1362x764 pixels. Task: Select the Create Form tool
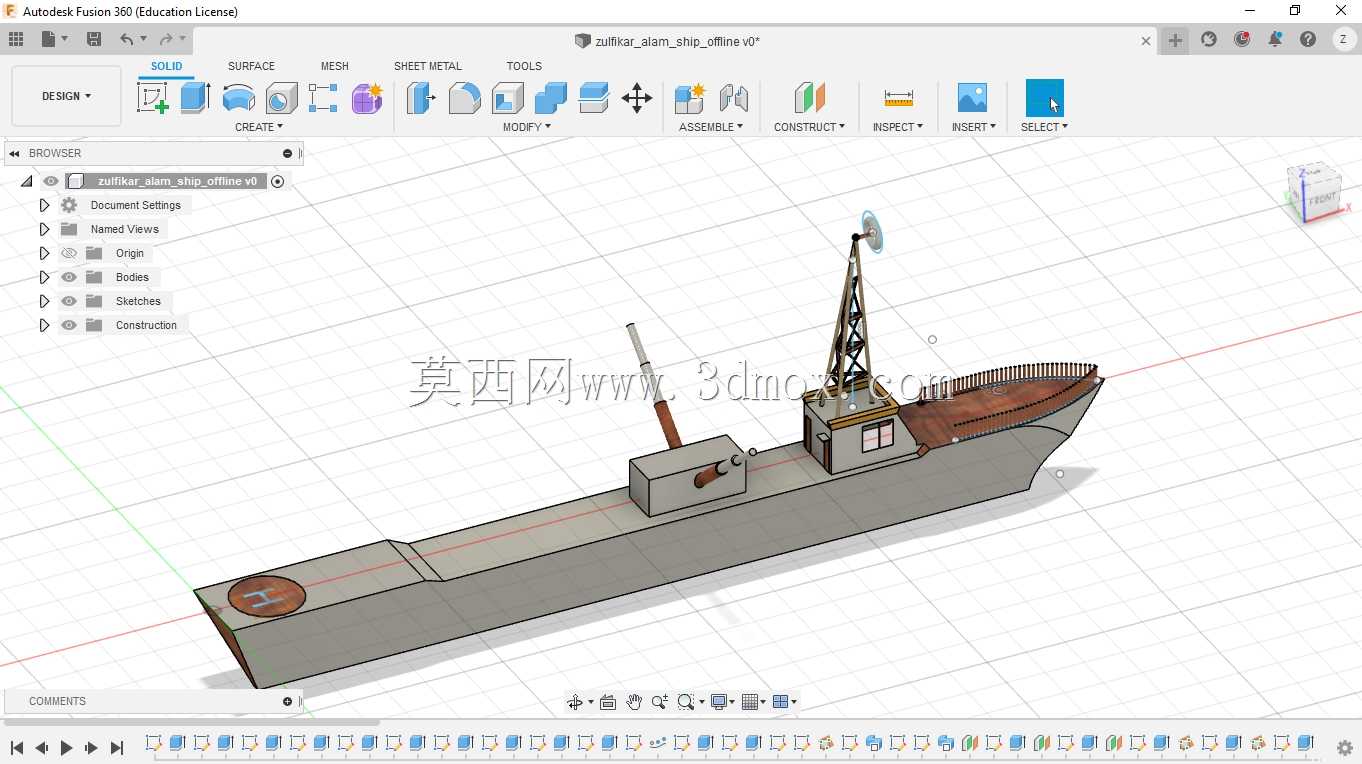[367, 98]
